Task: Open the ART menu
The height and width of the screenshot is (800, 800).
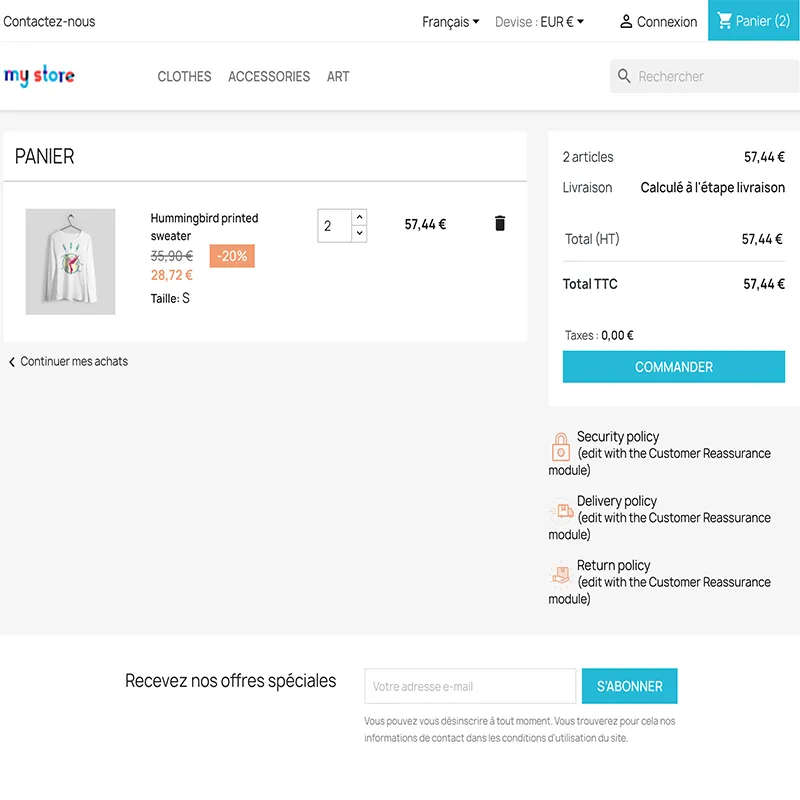Action: 338,77
